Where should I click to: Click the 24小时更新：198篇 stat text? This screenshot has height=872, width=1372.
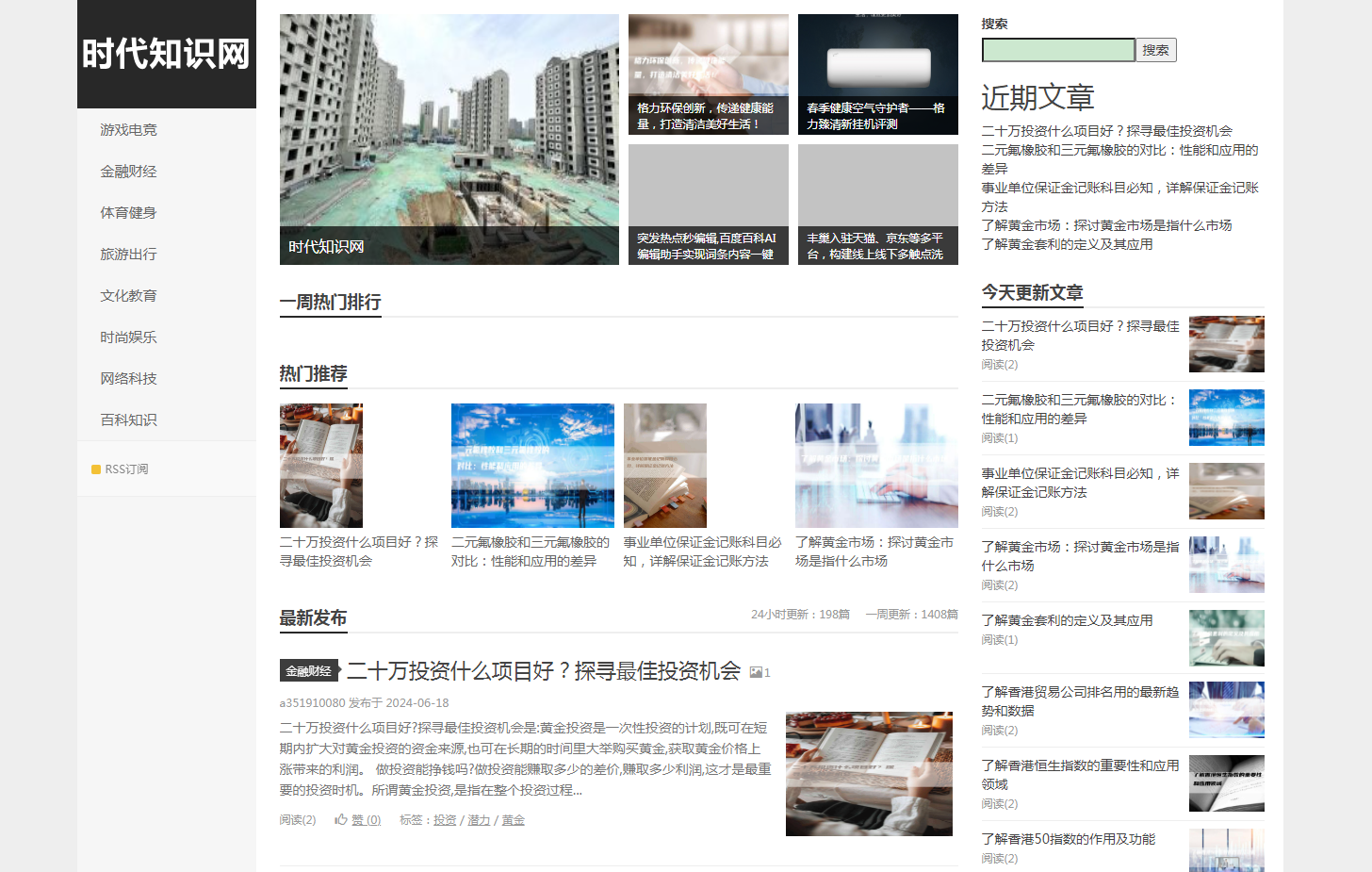coord(800,615)
